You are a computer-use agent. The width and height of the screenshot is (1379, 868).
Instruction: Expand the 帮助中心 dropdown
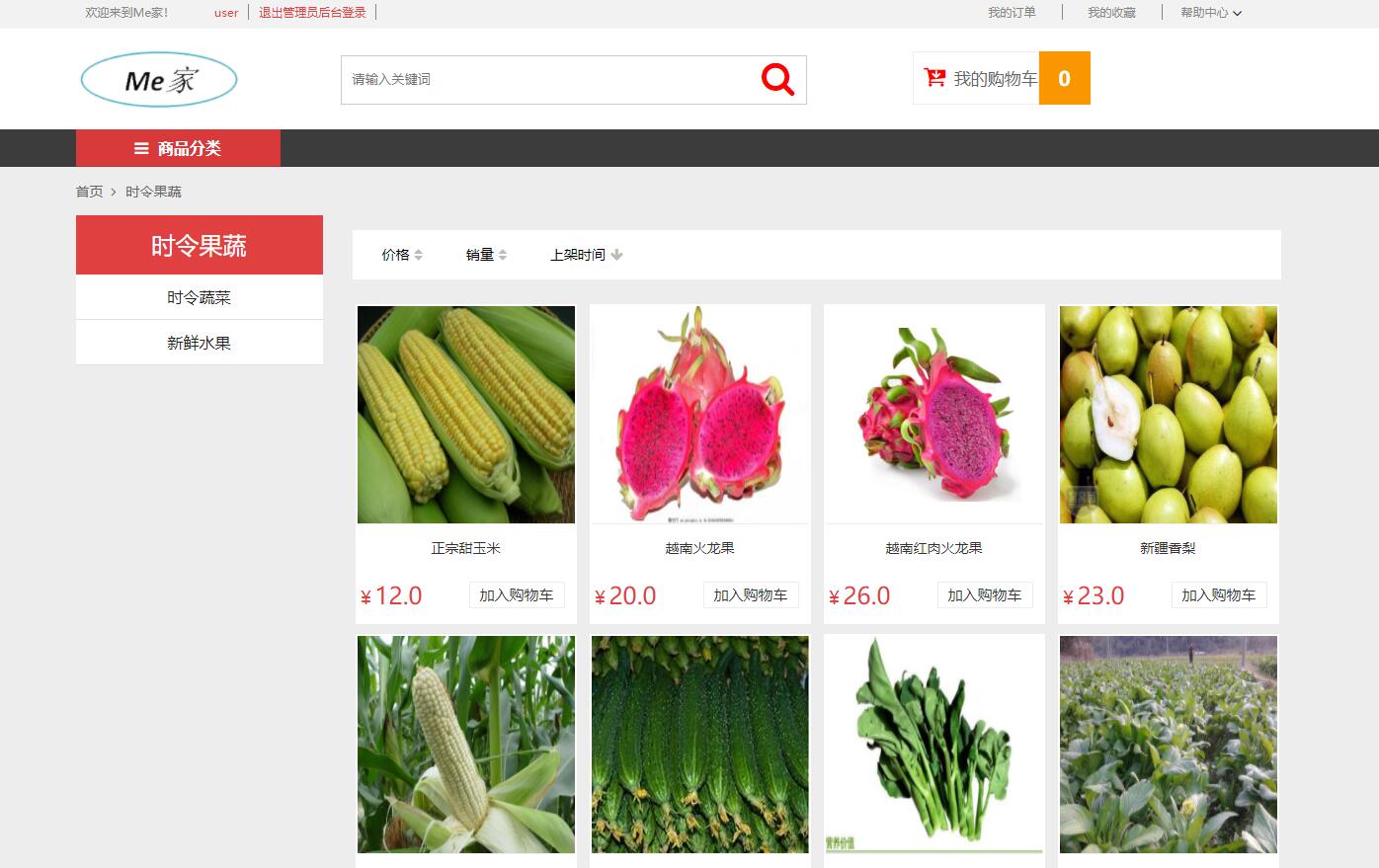point(1207,12)
